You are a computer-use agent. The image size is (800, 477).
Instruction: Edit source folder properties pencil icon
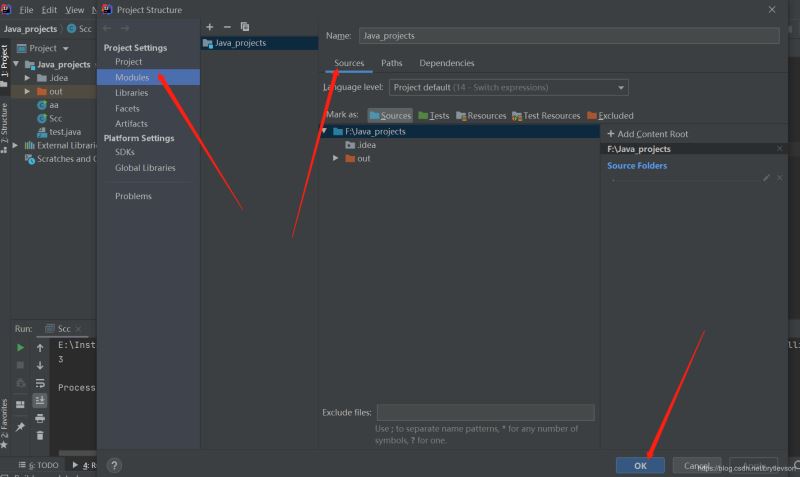[x=766, y=178]
